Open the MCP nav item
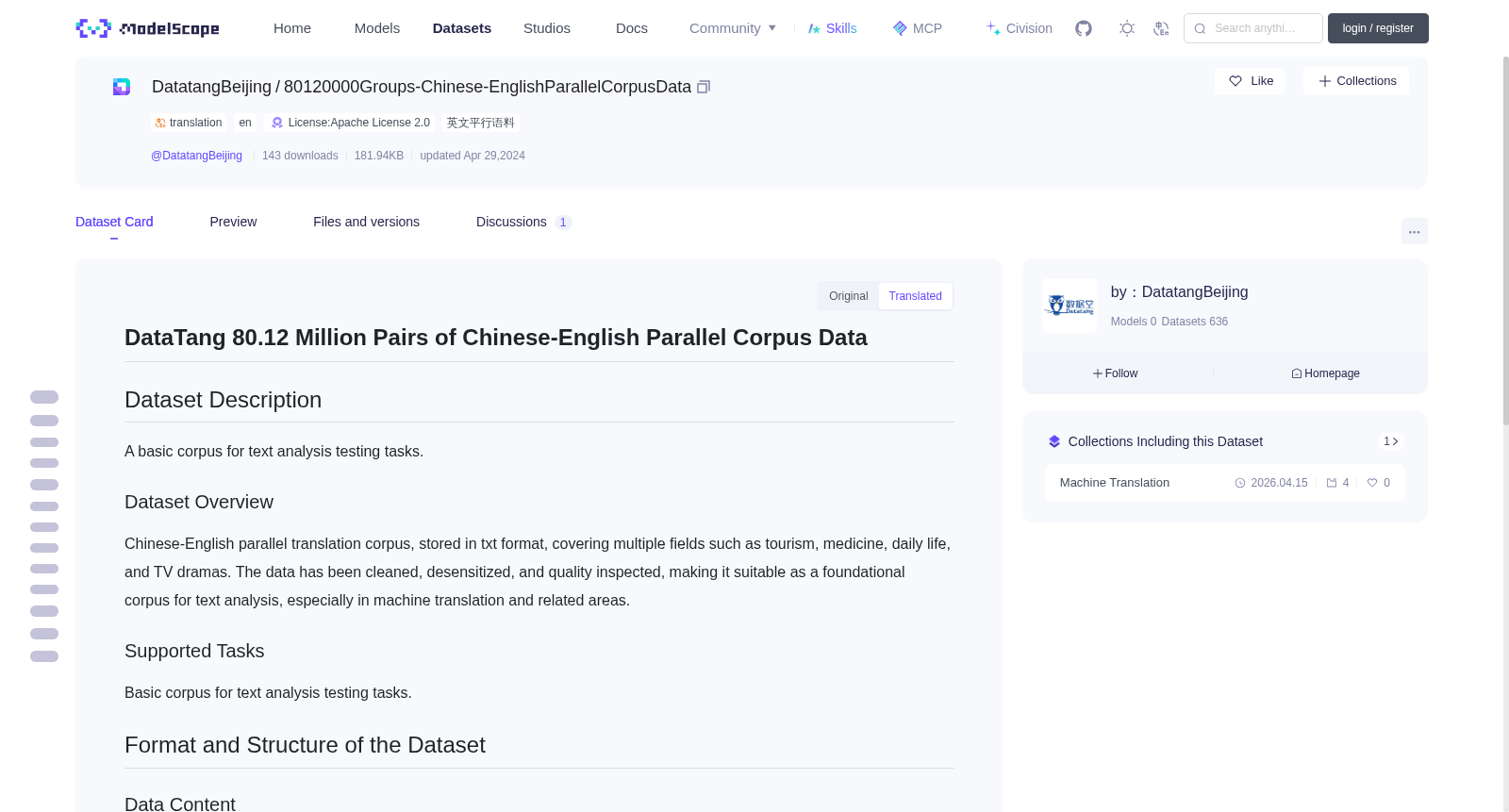This screenshot has height=812, width=1509. tap(917, 28)
